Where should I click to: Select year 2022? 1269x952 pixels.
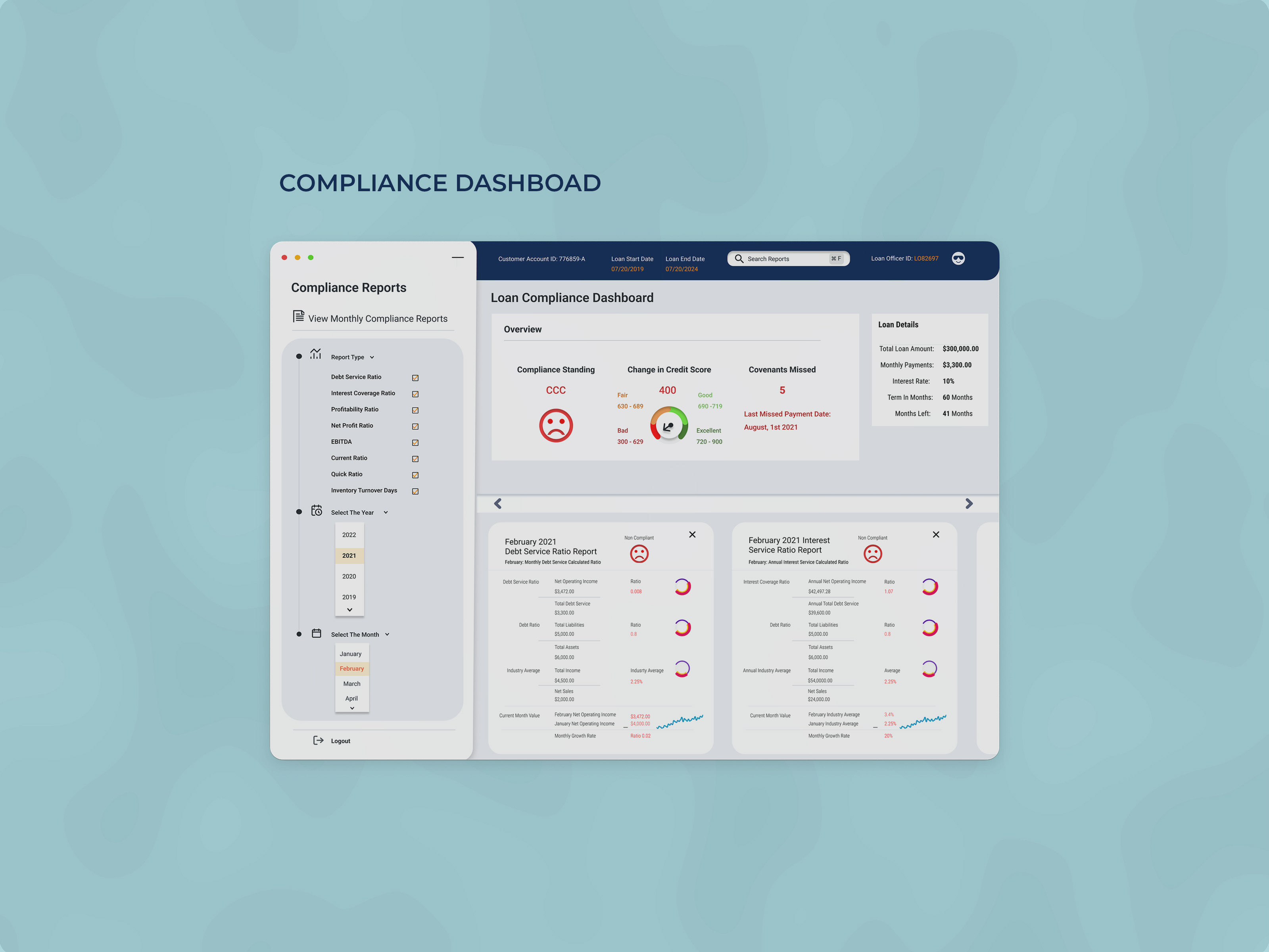pyautogui.click(x=349, y=534)
